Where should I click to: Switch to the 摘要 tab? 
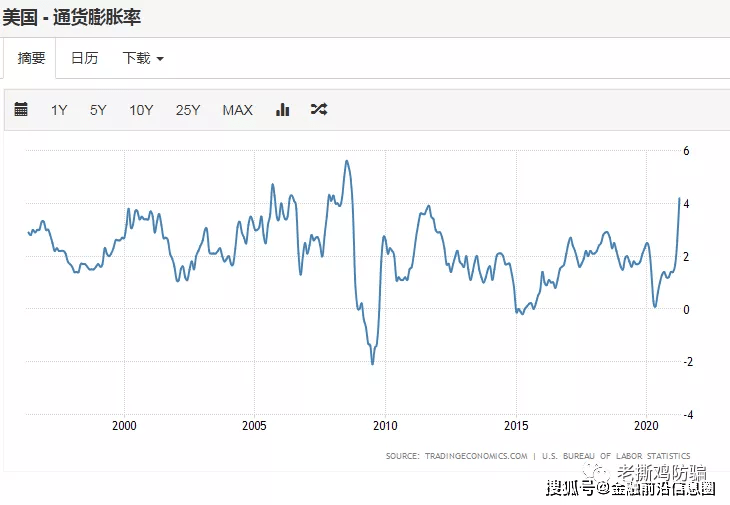click(31, 58)
